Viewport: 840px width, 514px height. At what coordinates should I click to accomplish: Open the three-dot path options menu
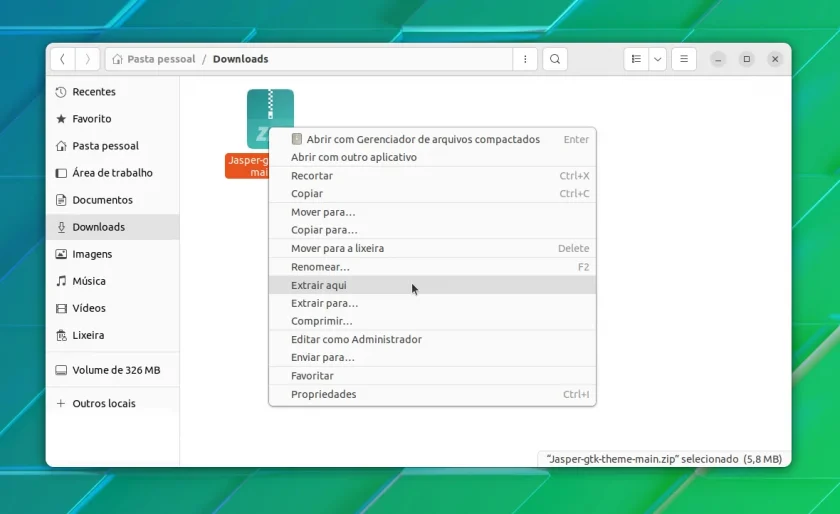525,59
